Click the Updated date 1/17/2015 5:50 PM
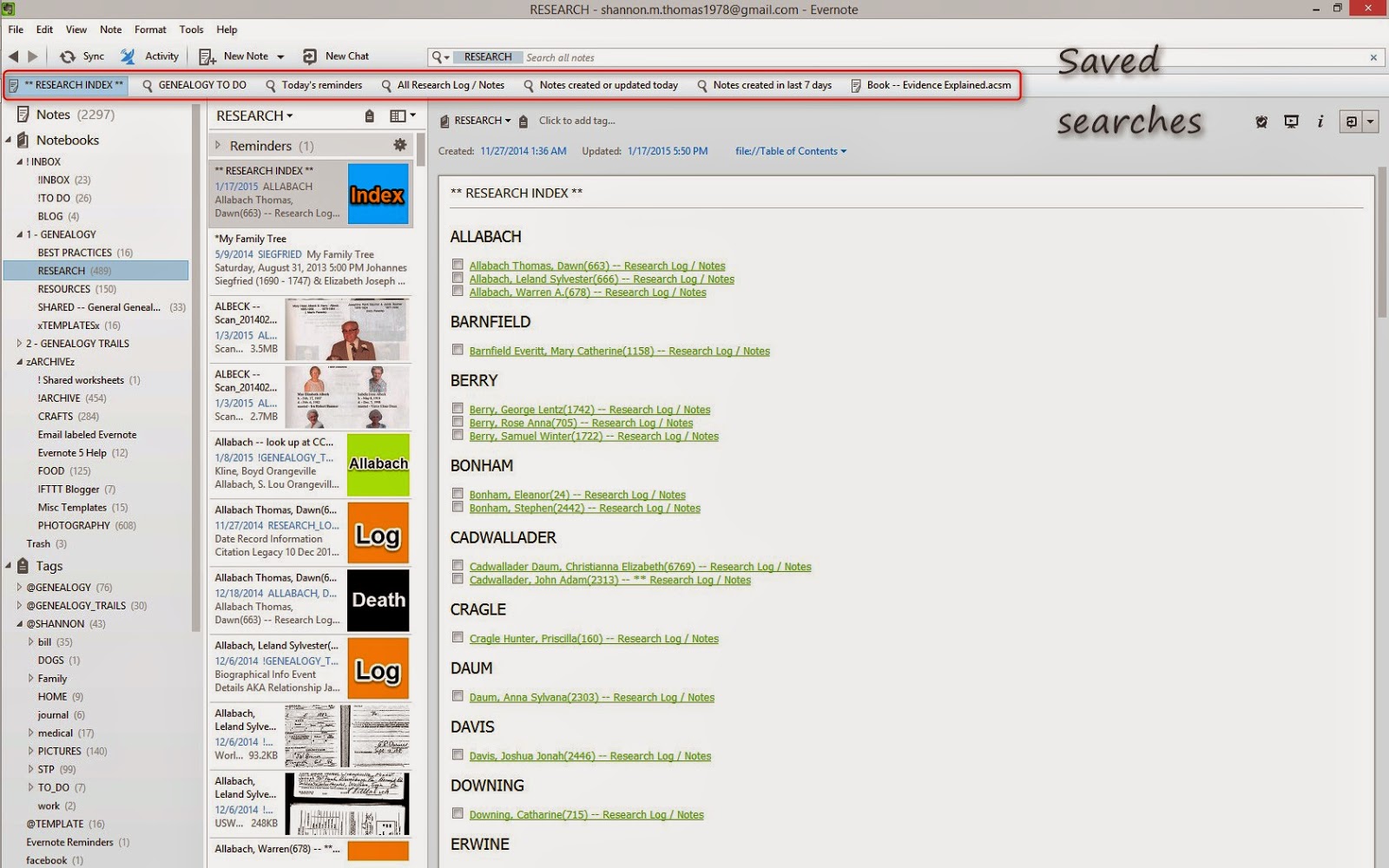 click(x=668, y=151)
